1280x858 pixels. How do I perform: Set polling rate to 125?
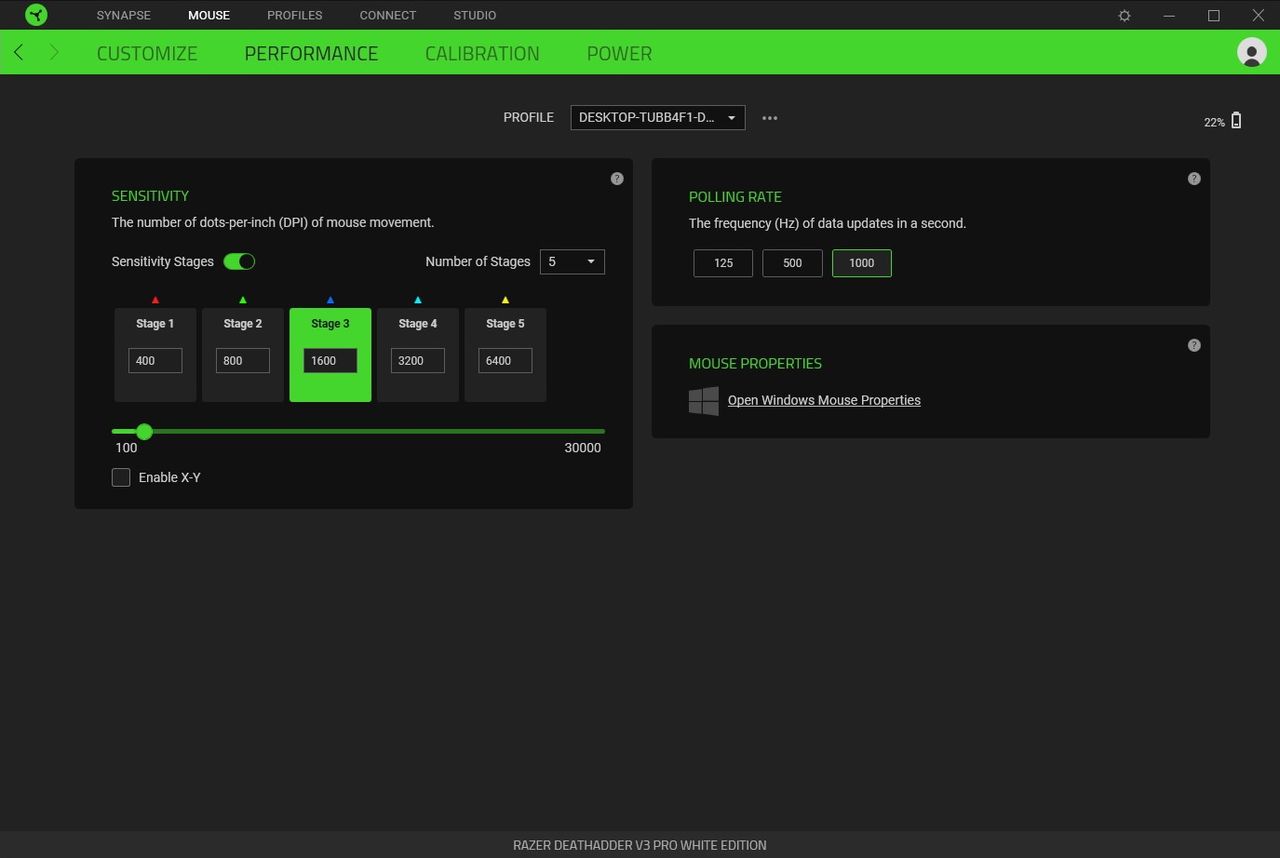(x=723, y=263)
